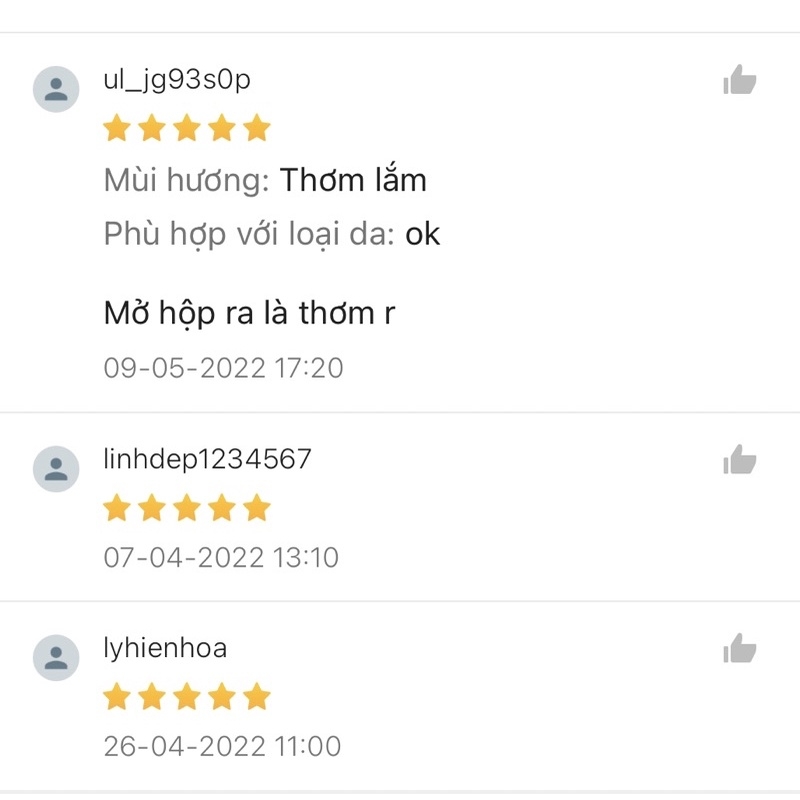The width and height of the screenshot is (800, 800).
Task: Click the timestamp 09-05-2022 17:20
Action: (223, 368)
